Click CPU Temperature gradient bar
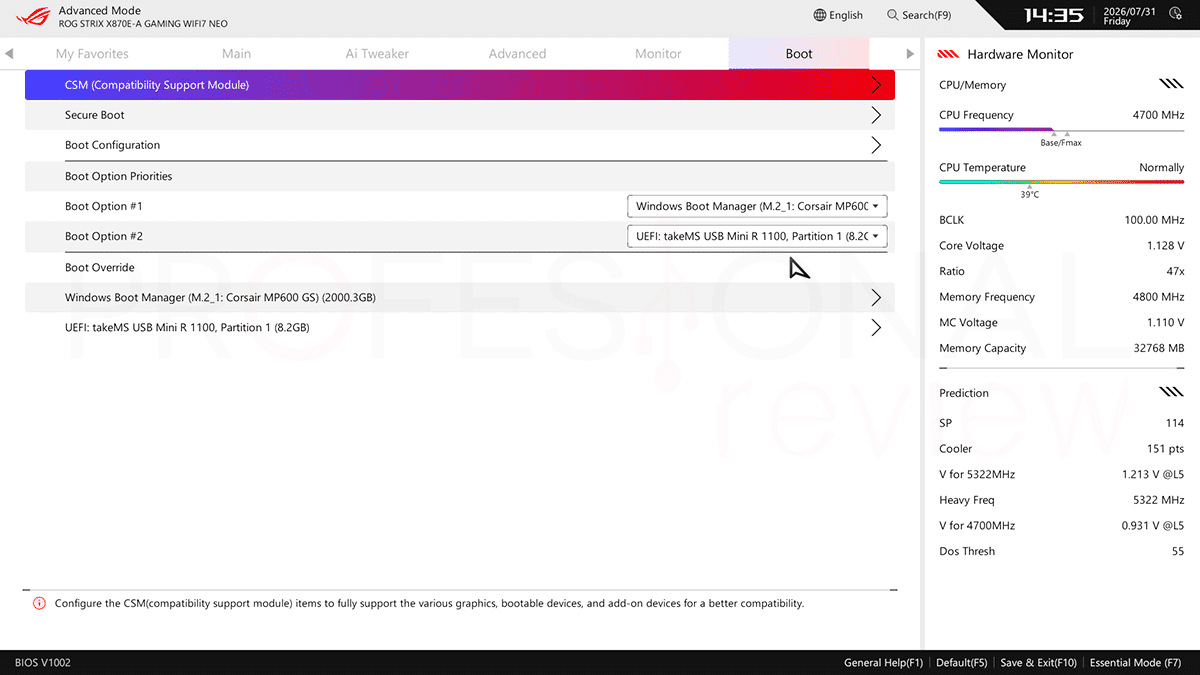1200x675 pixels. point(1061,182)
